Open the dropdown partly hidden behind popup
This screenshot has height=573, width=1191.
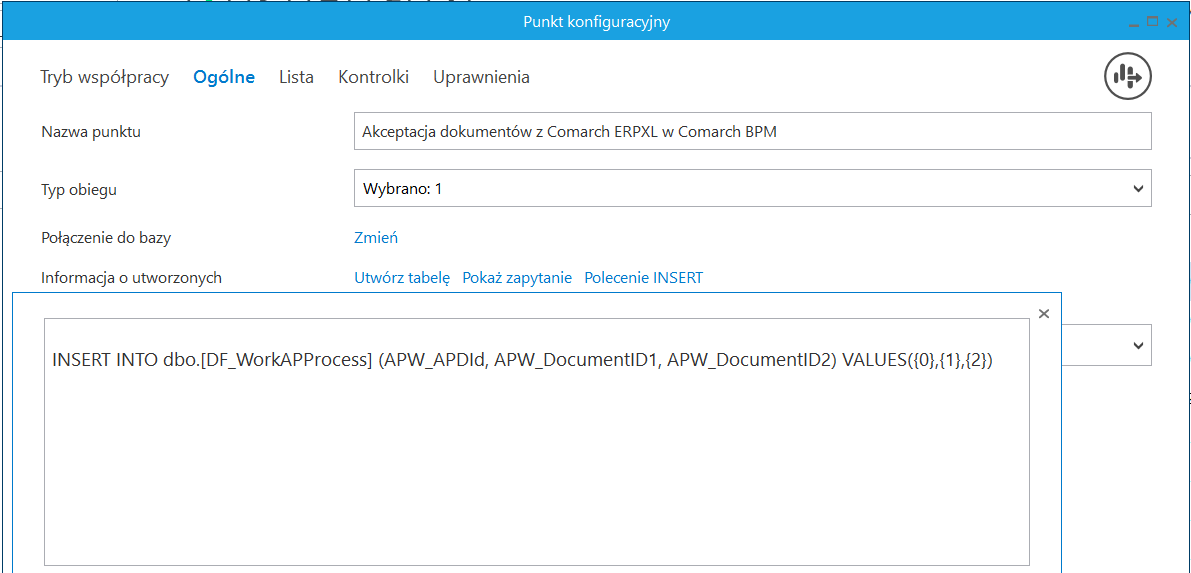click(1137, 345)
